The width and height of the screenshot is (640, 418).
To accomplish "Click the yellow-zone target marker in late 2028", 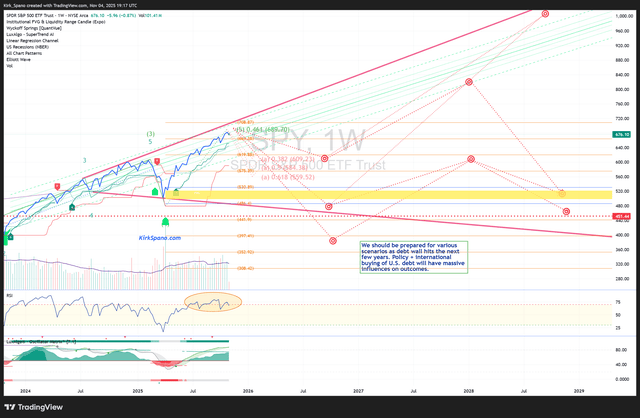I will point(562,193).
